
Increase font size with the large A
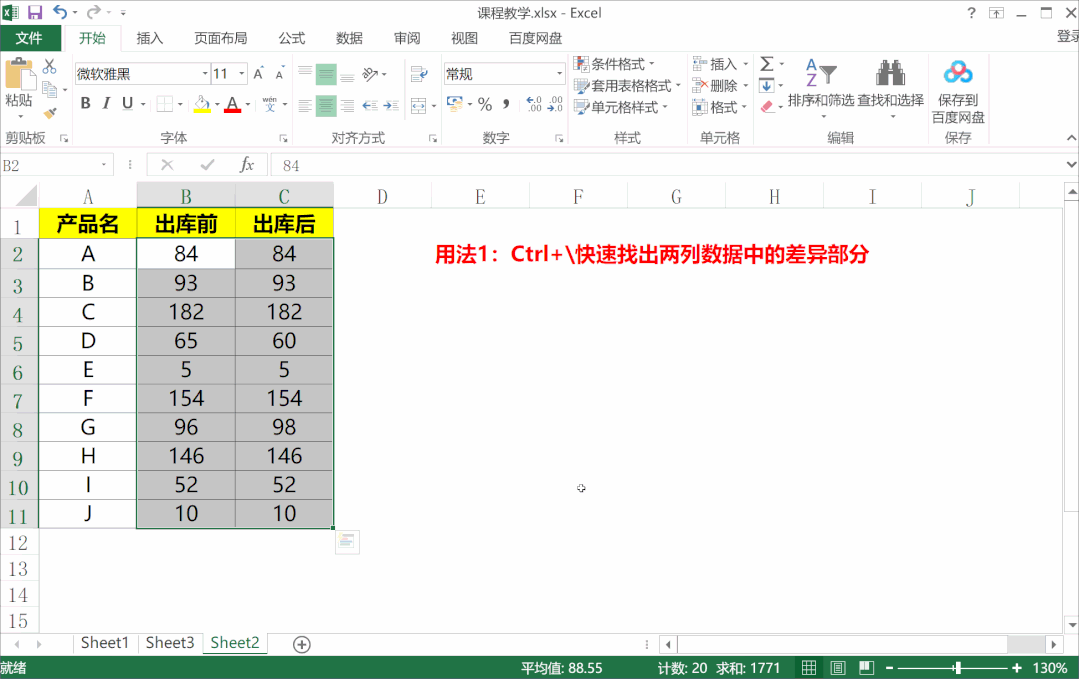(259, 74)
